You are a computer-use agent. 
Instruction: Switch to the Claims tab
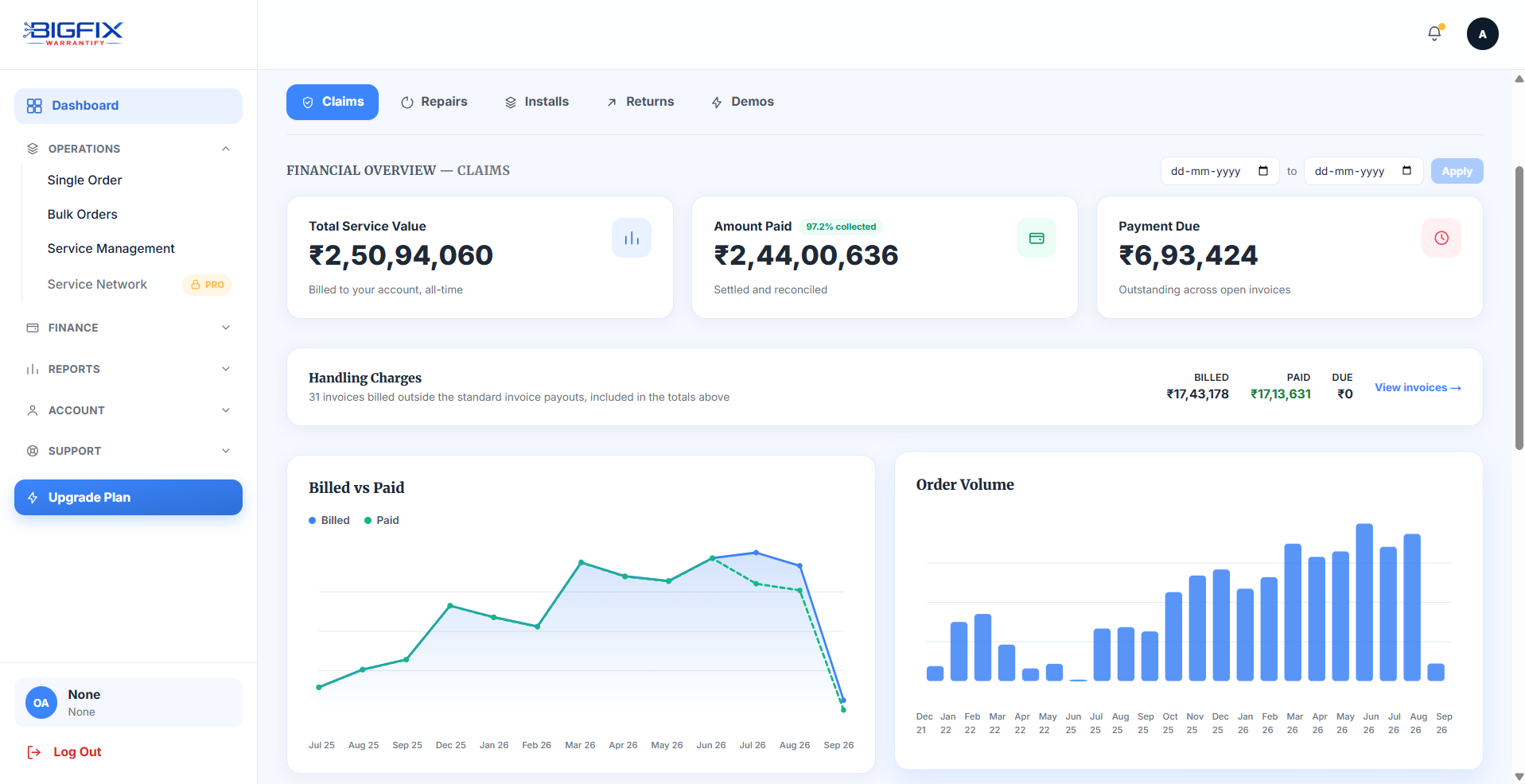[x=333, y=102]
